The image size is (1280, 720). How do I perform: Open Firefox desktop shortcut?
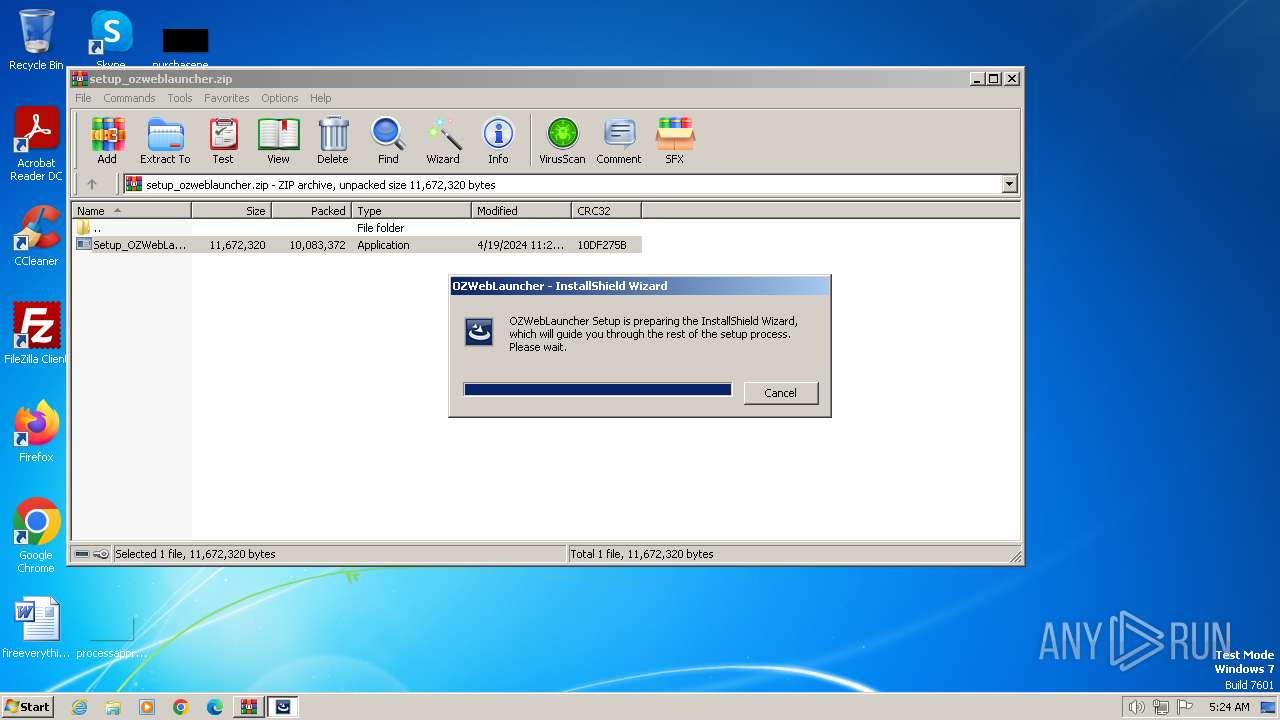tap(36, 432)
